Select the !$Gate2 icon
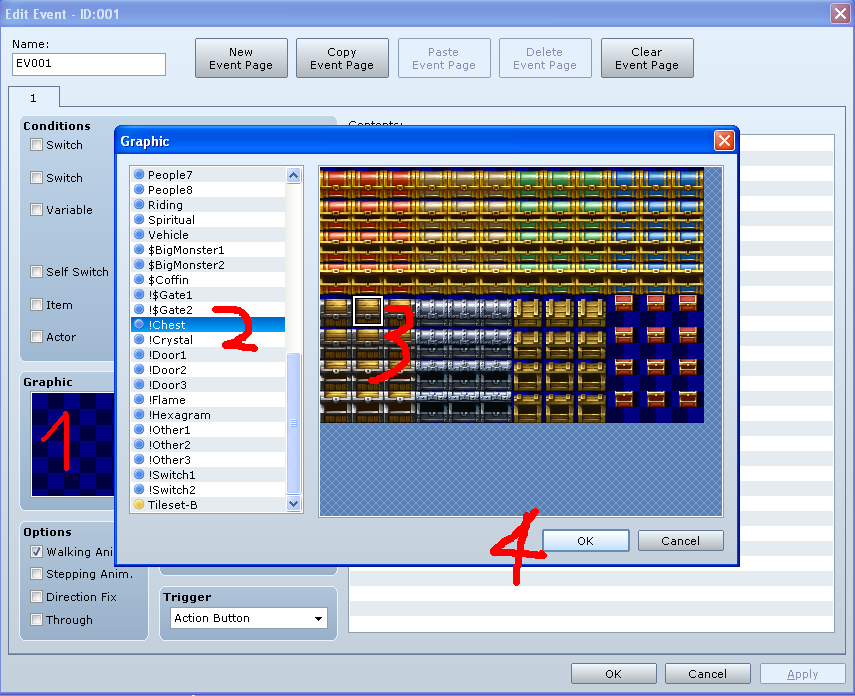The image size is (855, 696). click(139, 309)
